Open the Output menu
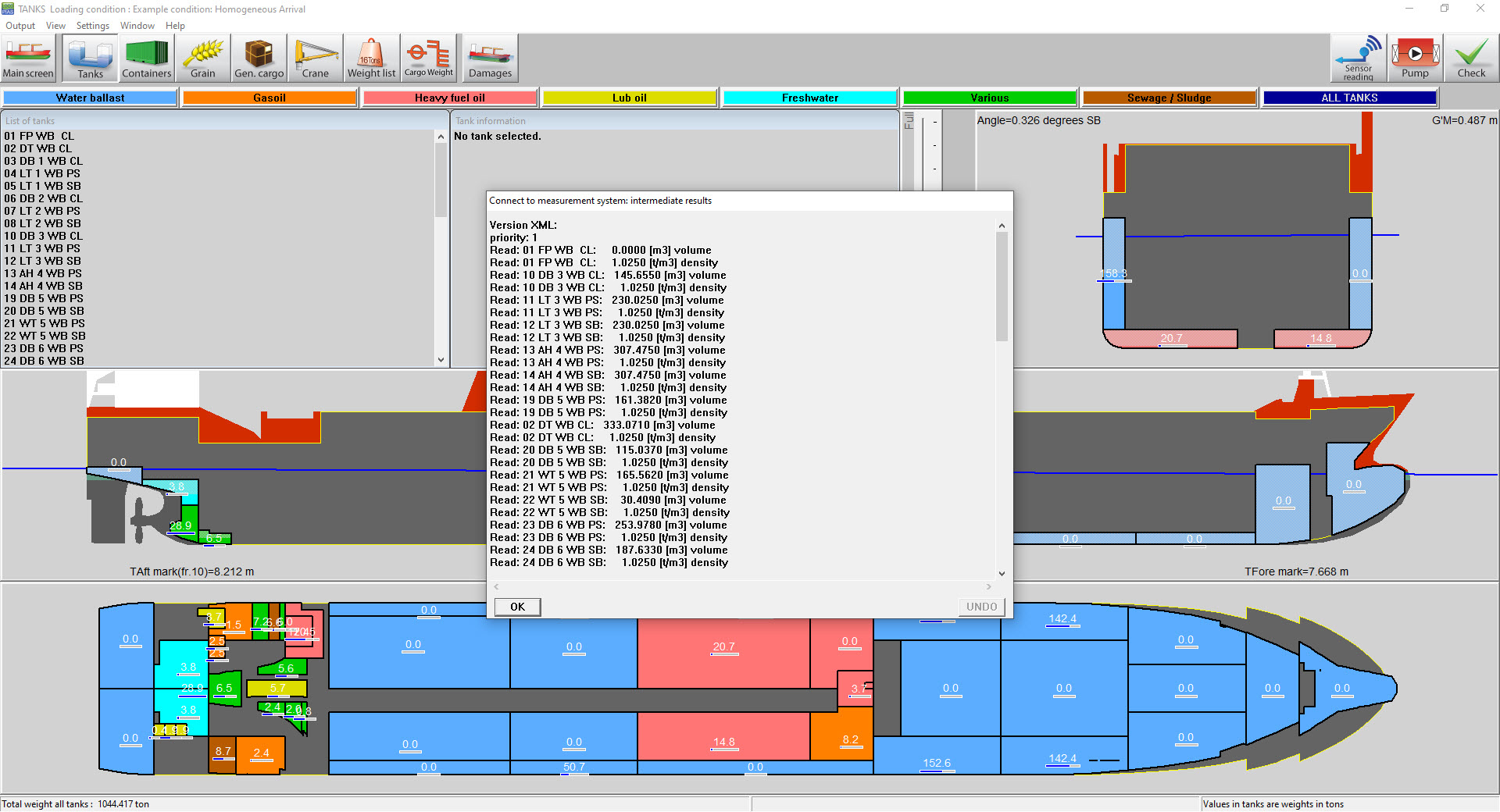This screenshot has width=1500, height=812. coord(20,26)
